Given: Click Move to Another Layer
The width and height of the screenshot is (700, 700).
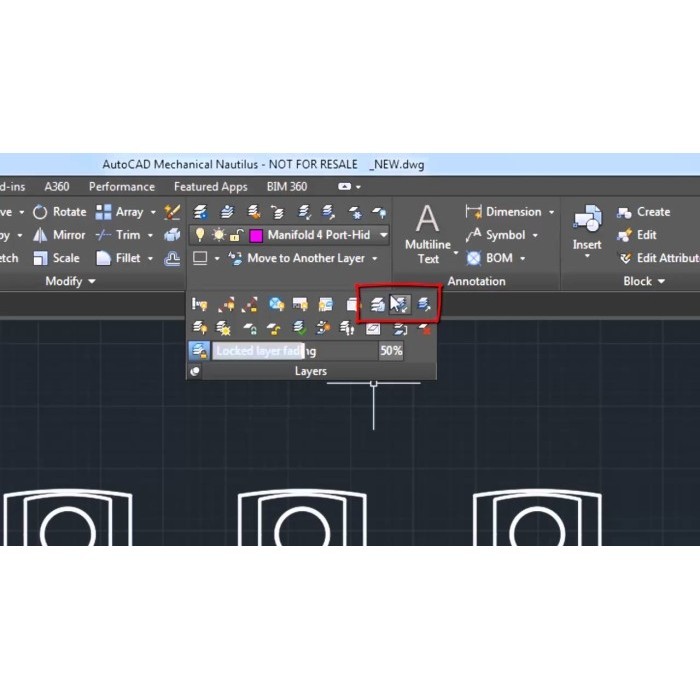Looking at the screenshot, I should click(297, 258).
